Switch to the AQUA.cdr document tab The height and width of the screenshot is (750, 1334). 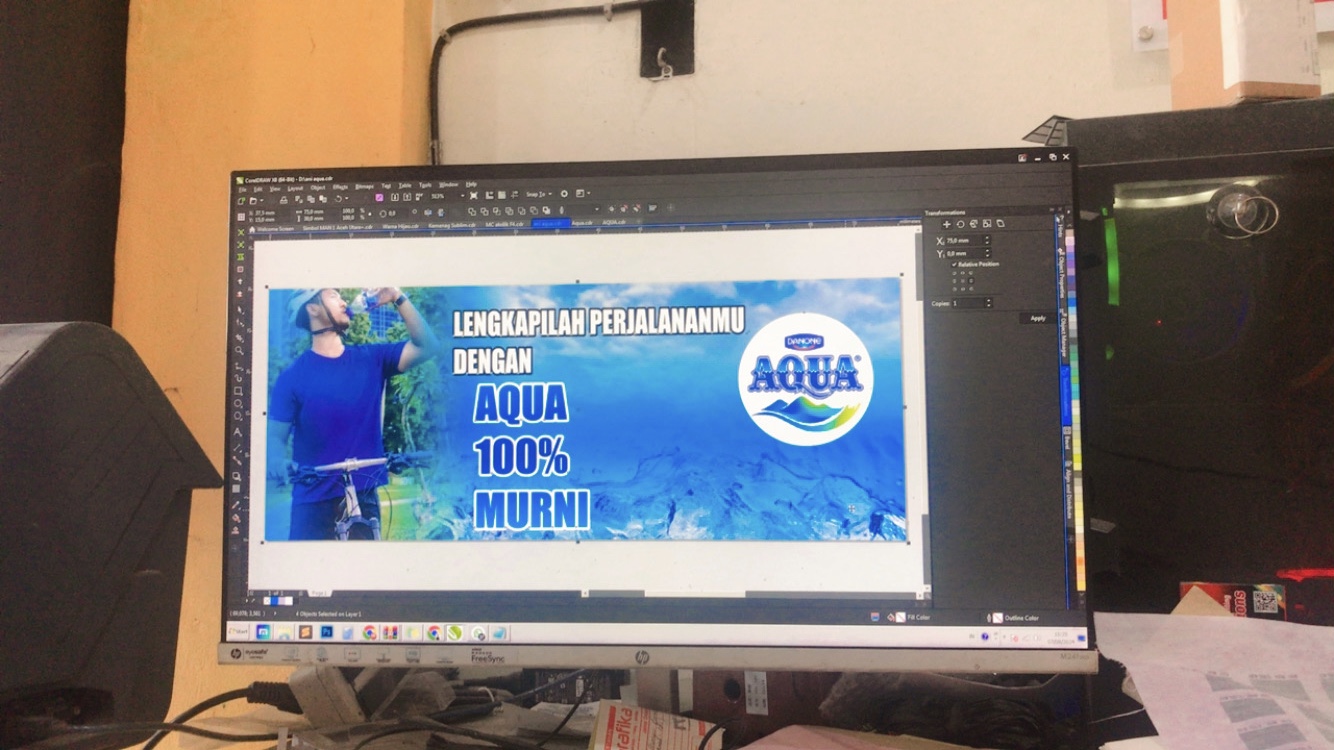pyautogui.click(x=613, y=223)
